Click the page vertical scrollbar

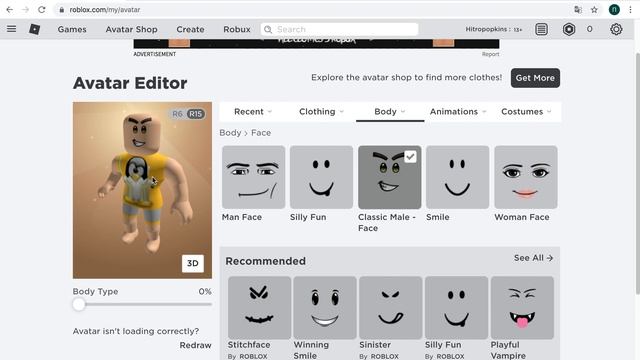tap(637, 173)
